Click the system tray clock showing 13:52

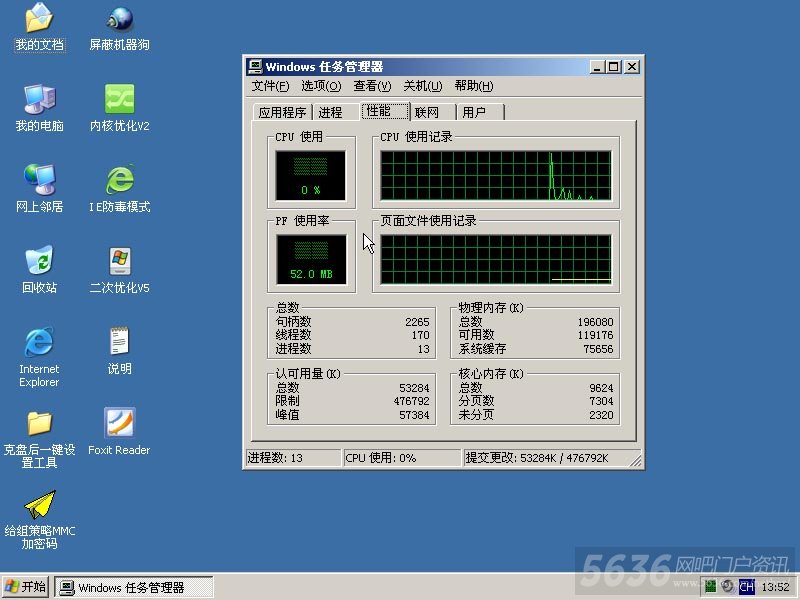click(x=776, y=587)
